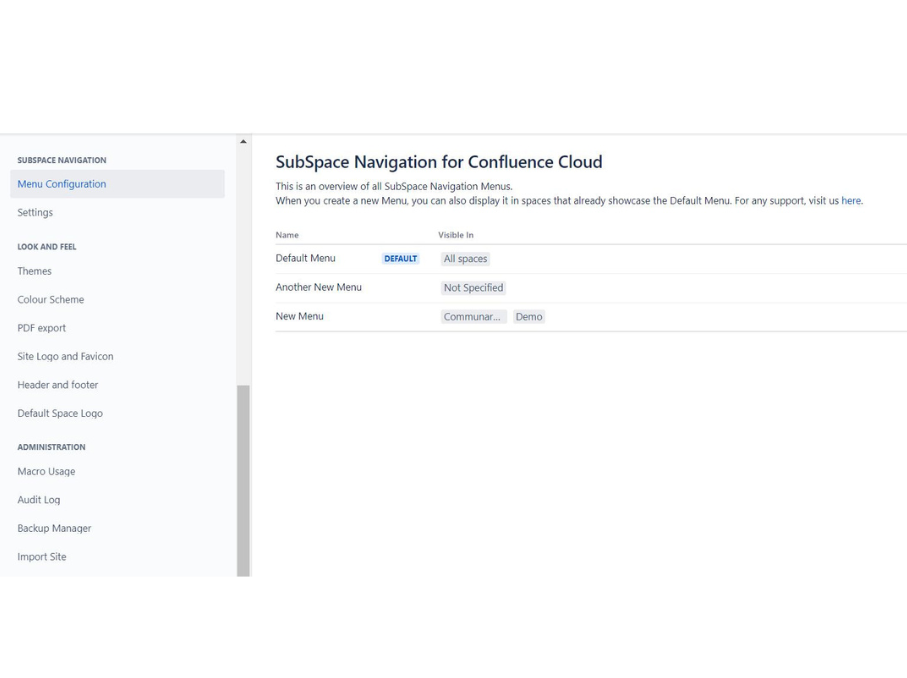The image size is (907, 678).
Task: Select PDF export in sidebar
Action: (42, 328)
